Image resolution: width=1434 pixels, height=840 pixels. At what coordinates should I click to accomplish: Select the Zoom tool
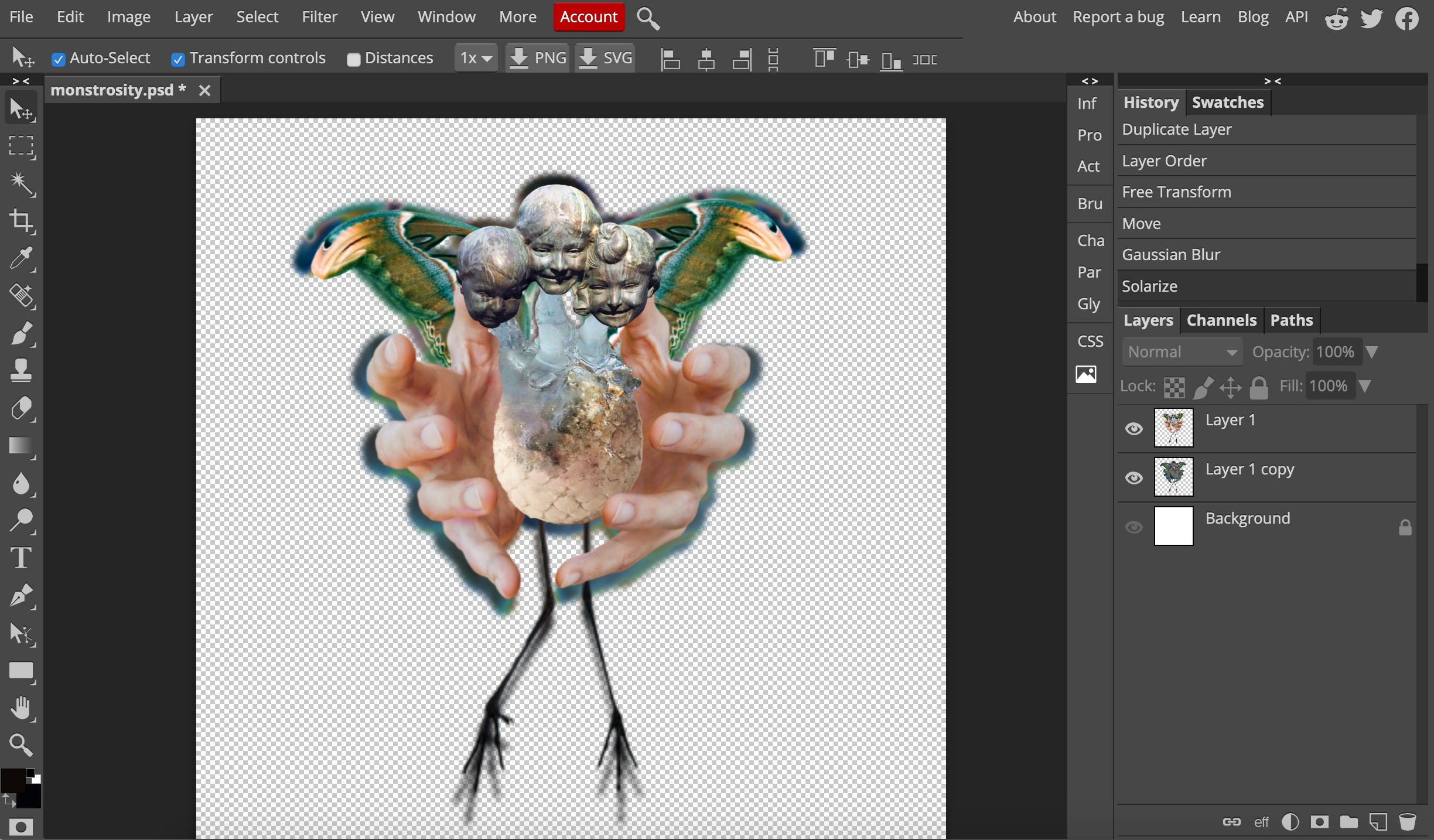20,745
